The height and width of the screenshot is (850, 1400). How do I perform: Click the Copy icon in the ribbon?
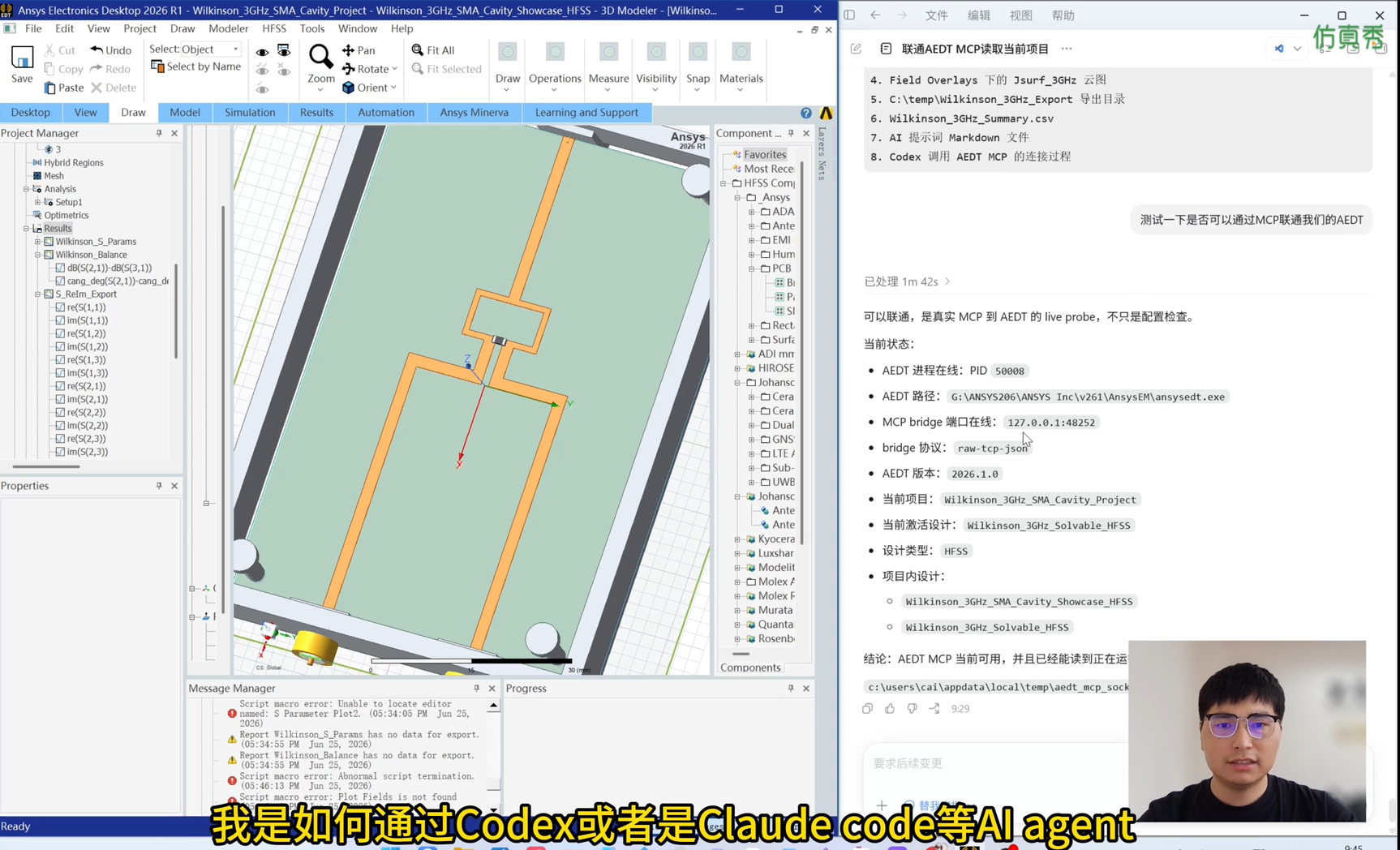[50, 69]
